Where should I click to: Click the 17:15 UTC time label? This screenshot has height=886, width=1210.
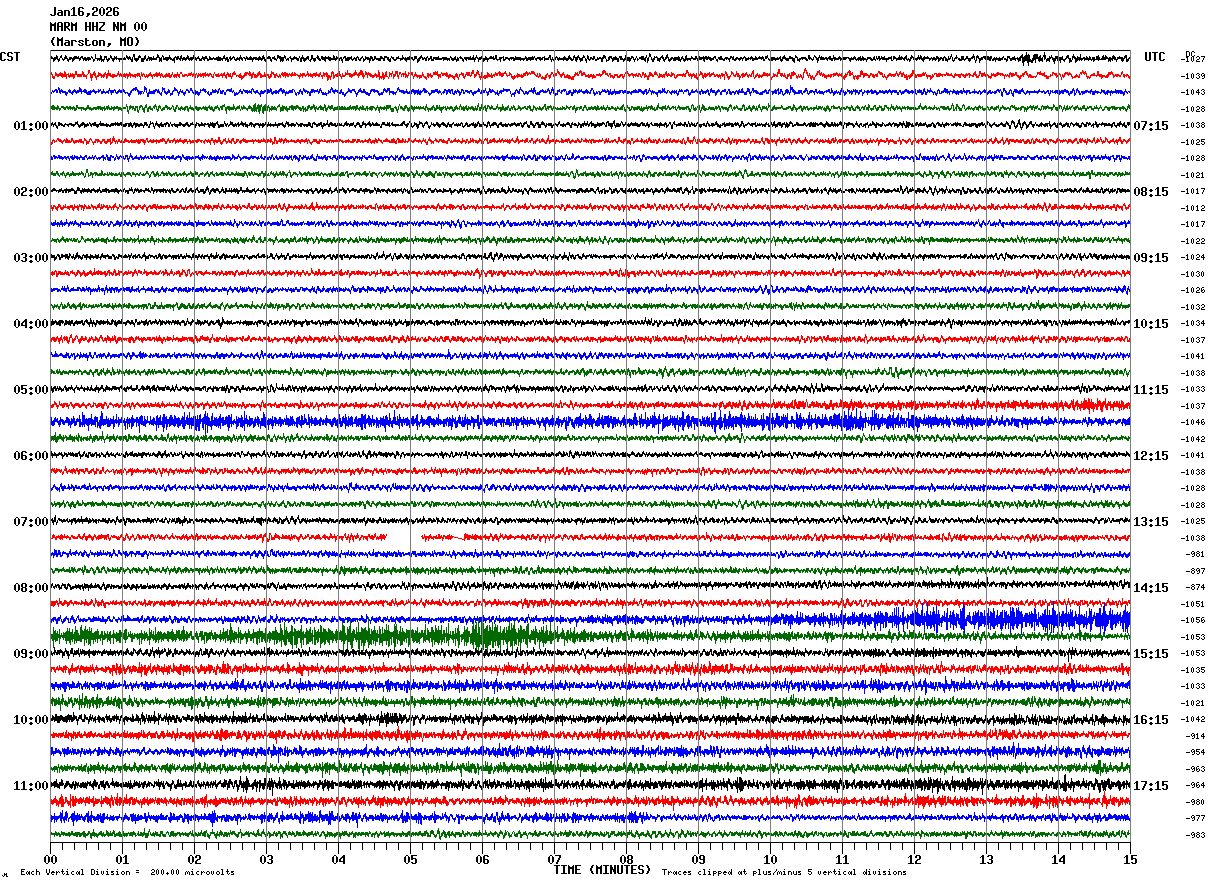click(x=1151, y=786)
